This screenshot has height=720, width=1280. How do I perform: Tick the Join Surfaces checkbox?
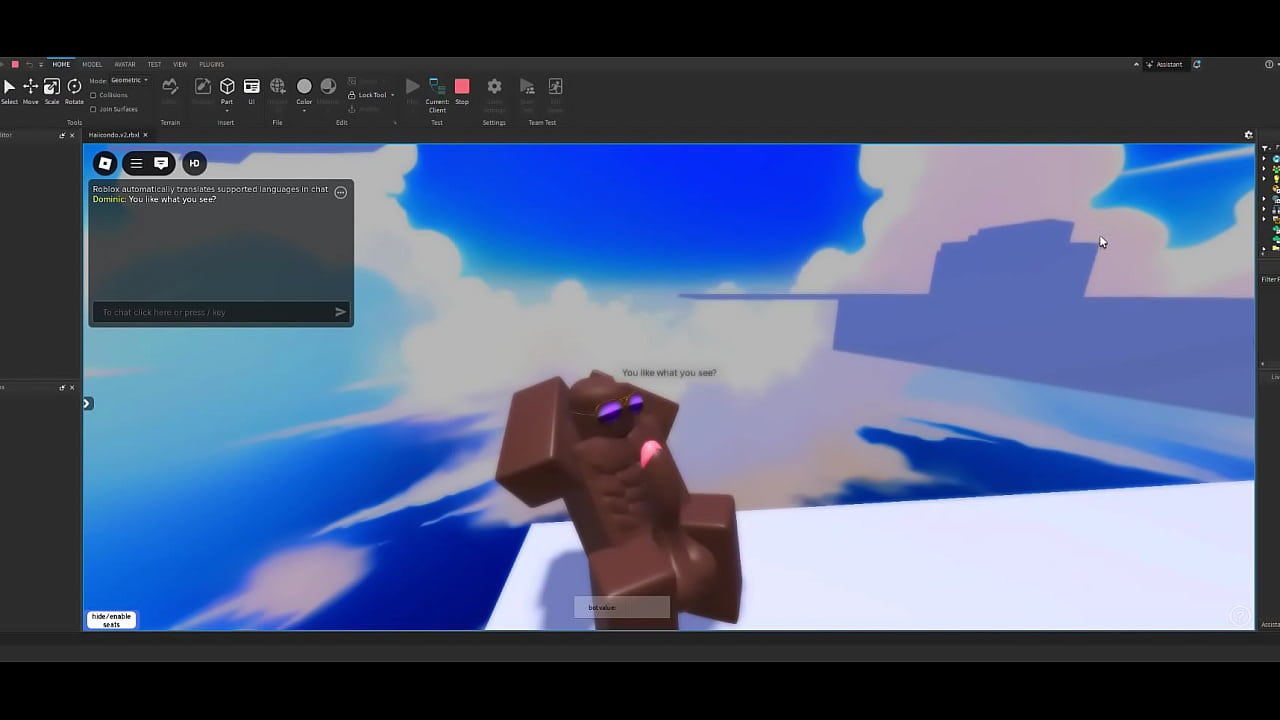pyautogui.click(x=93, y=109)
